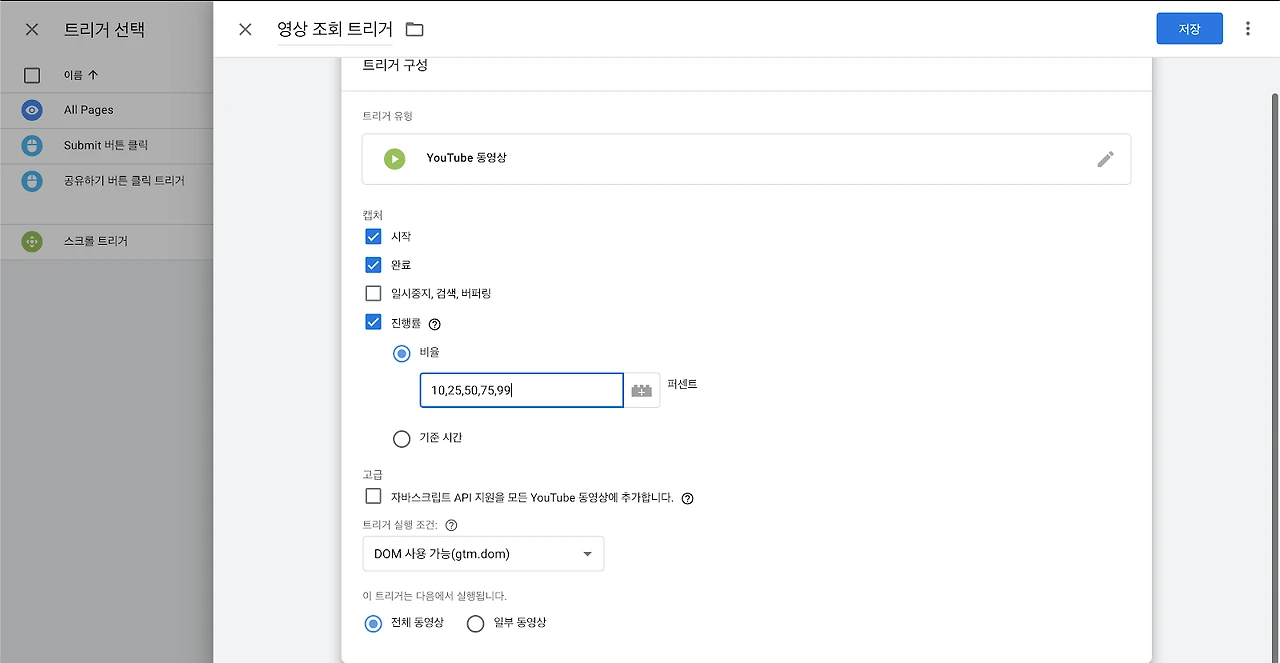This screenshot has width=1280, height=663.
Task: Select the 기준 시간 radio button
Action: (x=402, y=438)
